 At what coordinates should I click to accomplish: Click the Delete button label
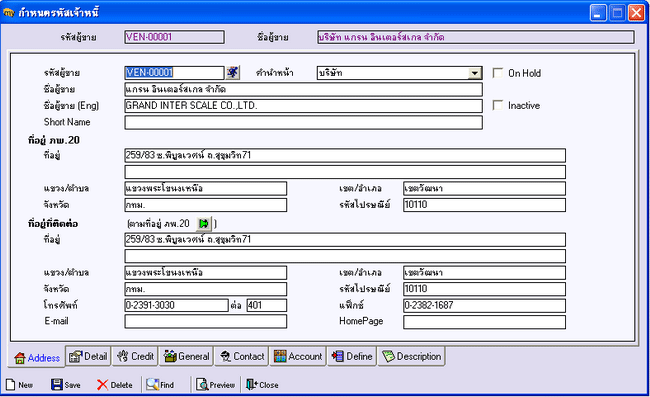tap(121, 385)
